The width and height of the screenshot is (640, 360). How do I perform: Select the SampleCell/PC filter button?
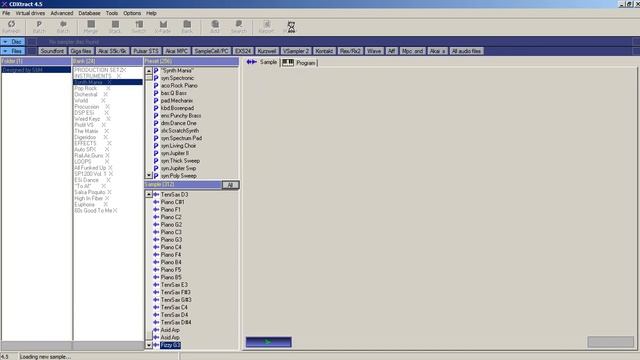[211, 51]
